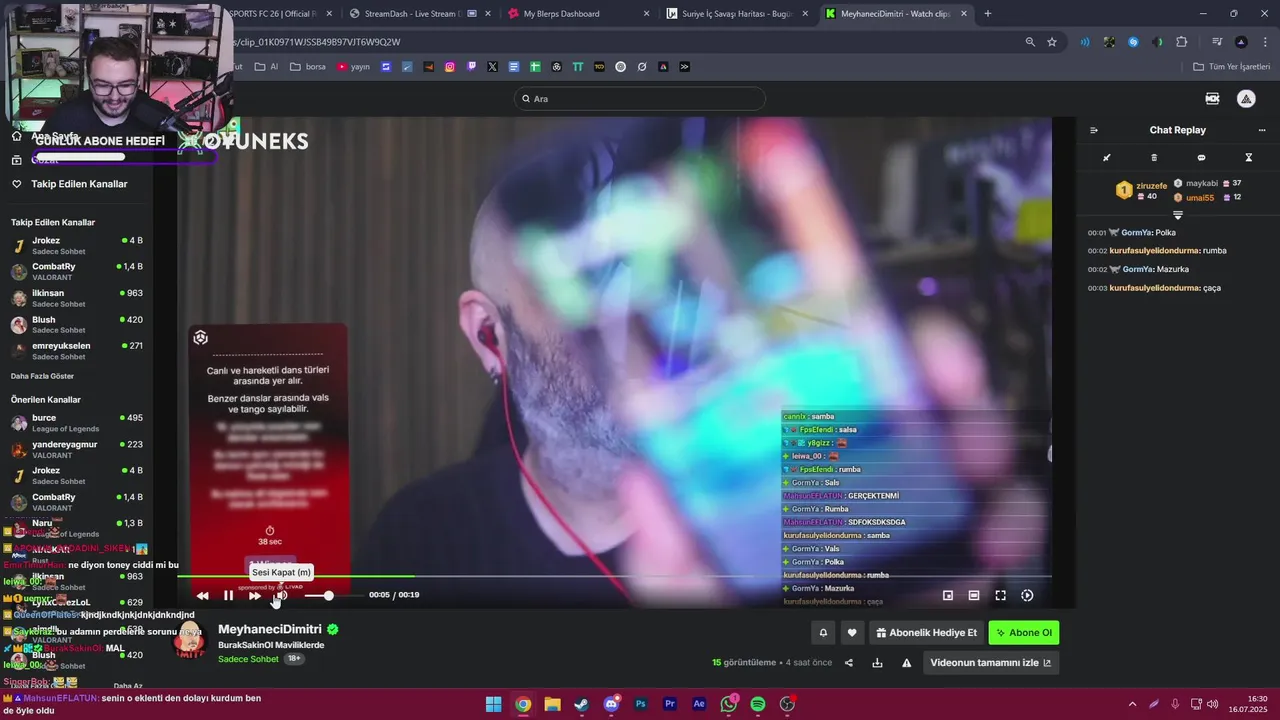Image resolution: width=1280 pixels, height=720 pixels.
Task: Open the X bookmark icon
Action: click(x=492, y=67)
